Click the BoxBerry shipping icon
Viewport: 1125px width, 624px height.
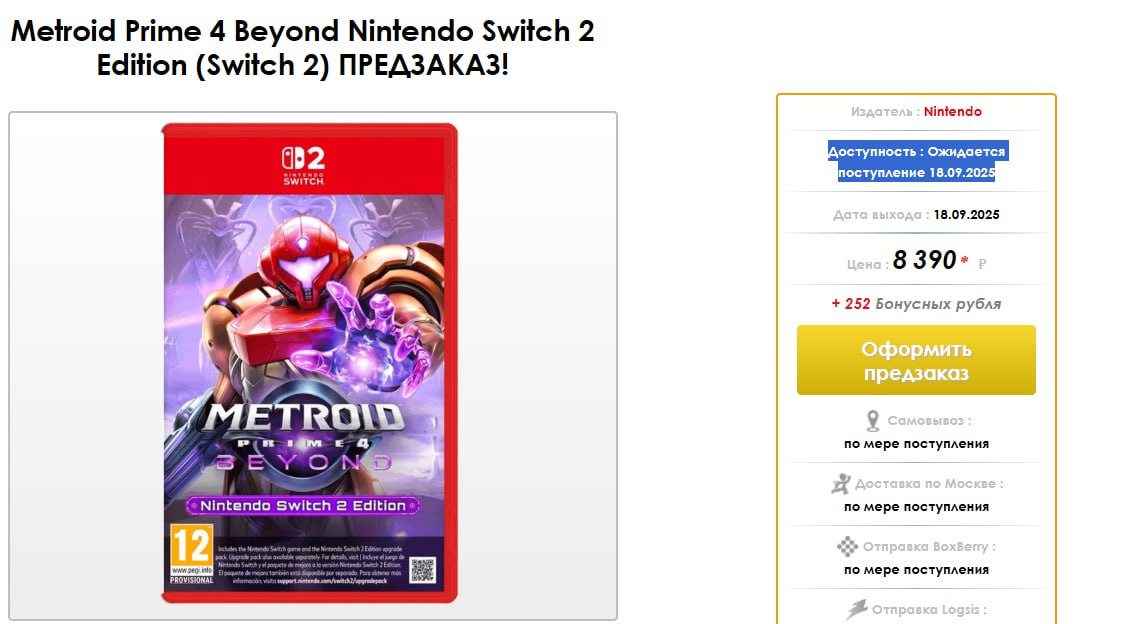click(847, 547)
